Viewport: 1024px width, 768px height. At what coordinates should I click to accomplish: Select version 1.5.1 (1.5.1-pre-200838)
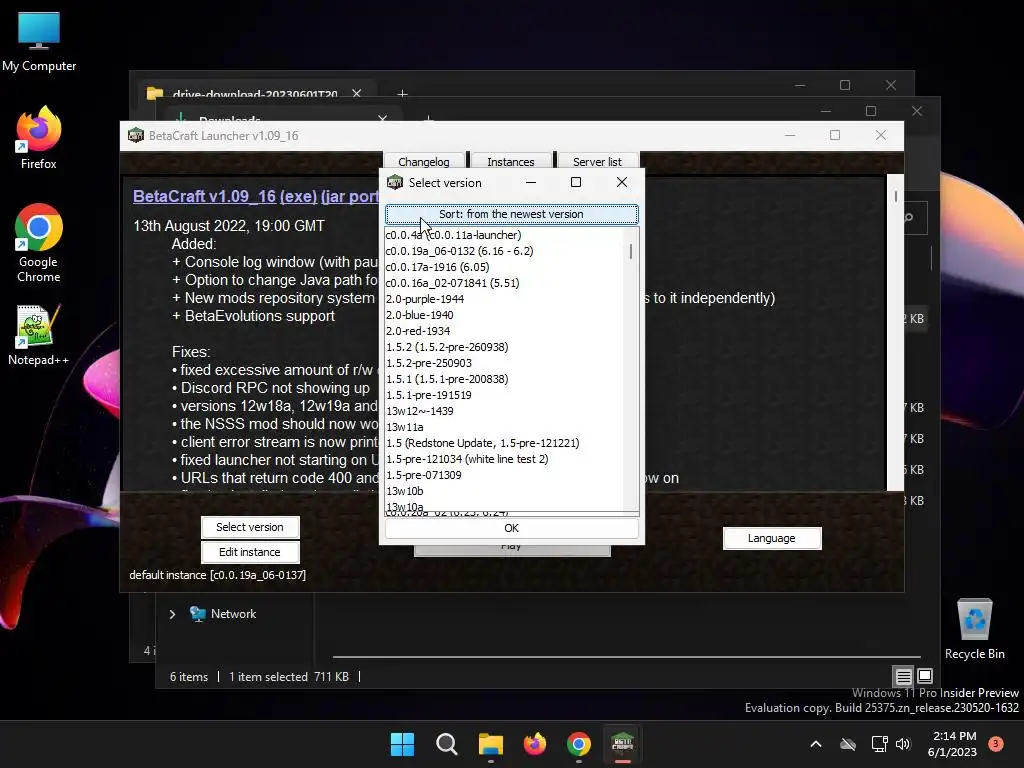pyautogui.click(x=504, y=379)
